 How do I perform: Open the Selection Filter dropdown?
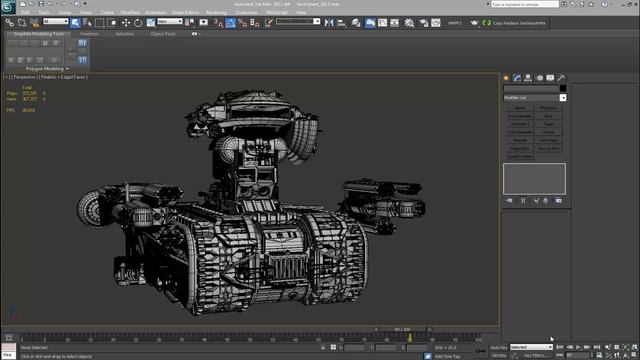tap(56, 22)
